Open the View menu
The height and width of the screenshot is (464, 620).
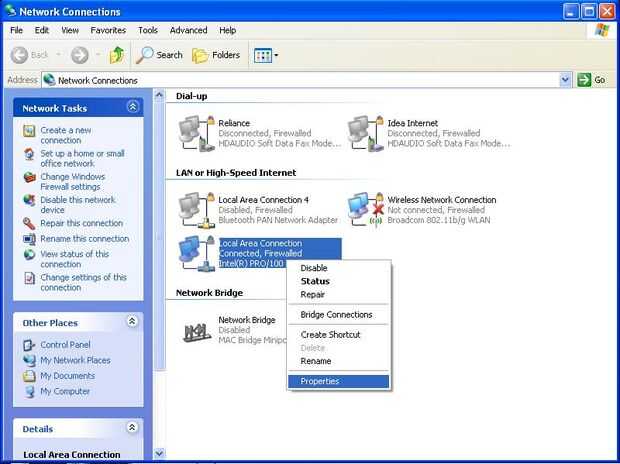tap(70, 30)
